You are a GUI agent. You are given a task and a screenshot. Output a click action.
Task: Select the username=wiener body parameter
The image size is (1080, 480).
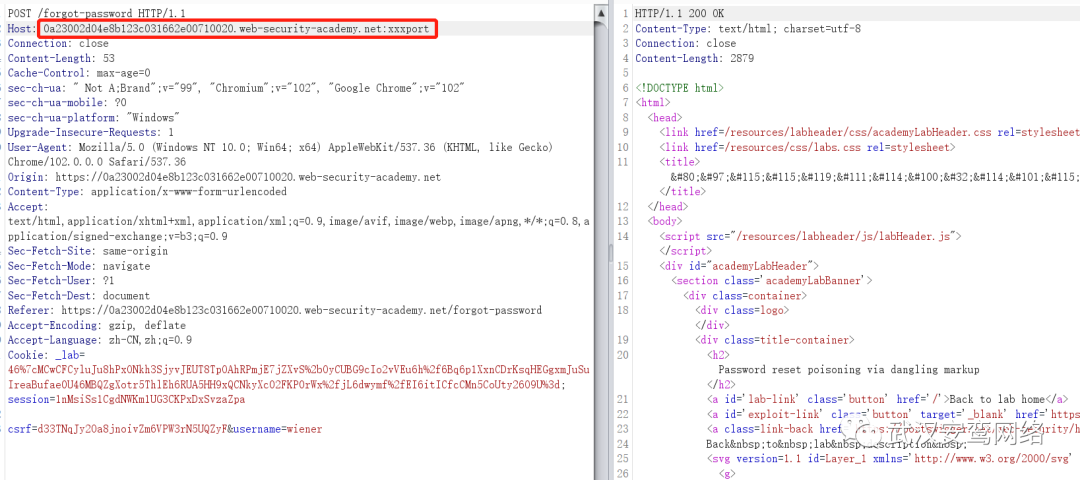click(276, 429)
